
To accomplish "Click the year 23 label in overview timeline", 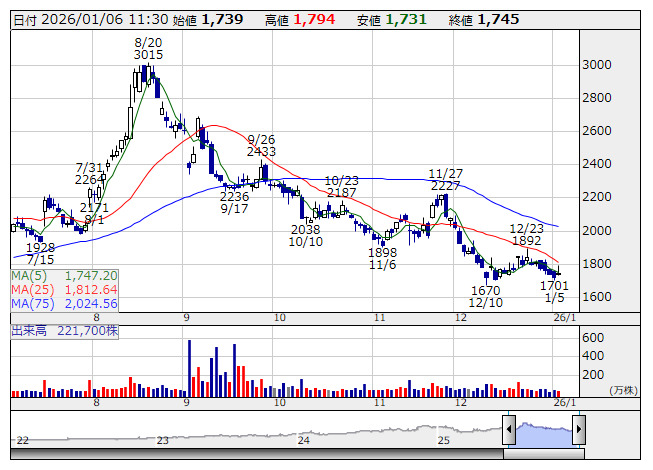I will pyautogui.click(x=163, y=440).
